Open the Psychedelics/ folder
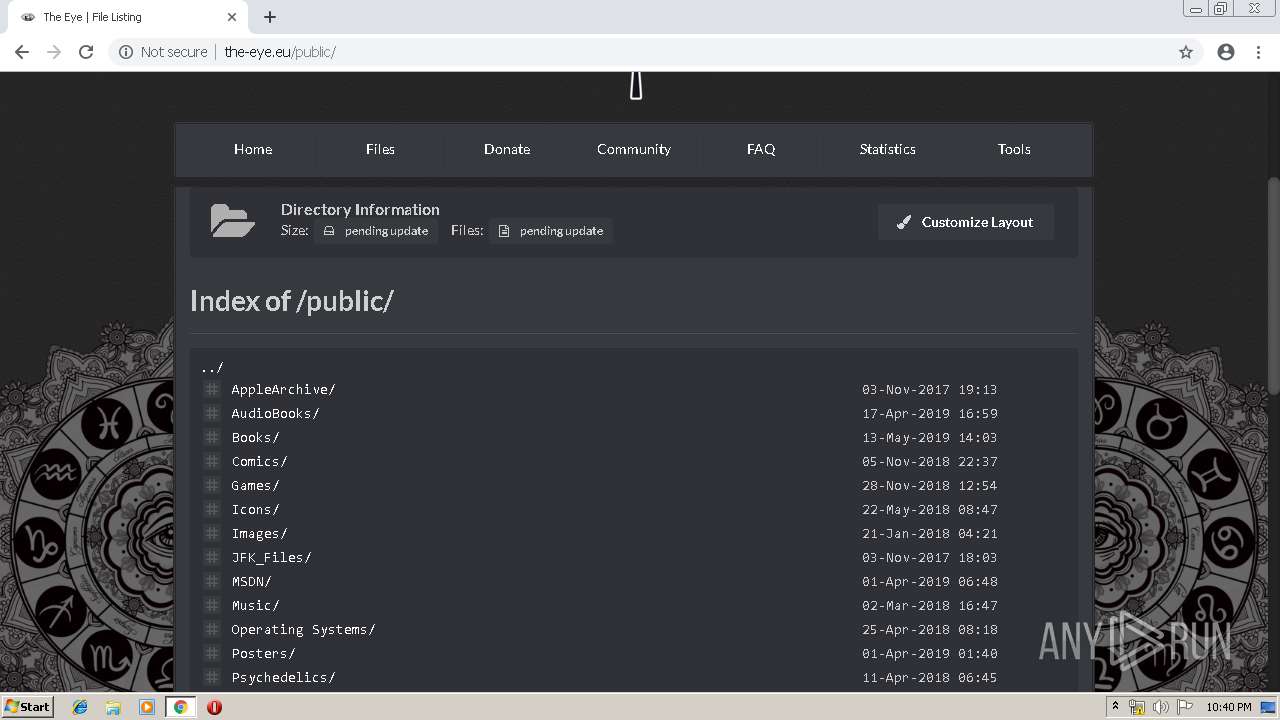The image size is (1280, 720). click(x=283, y=677)
